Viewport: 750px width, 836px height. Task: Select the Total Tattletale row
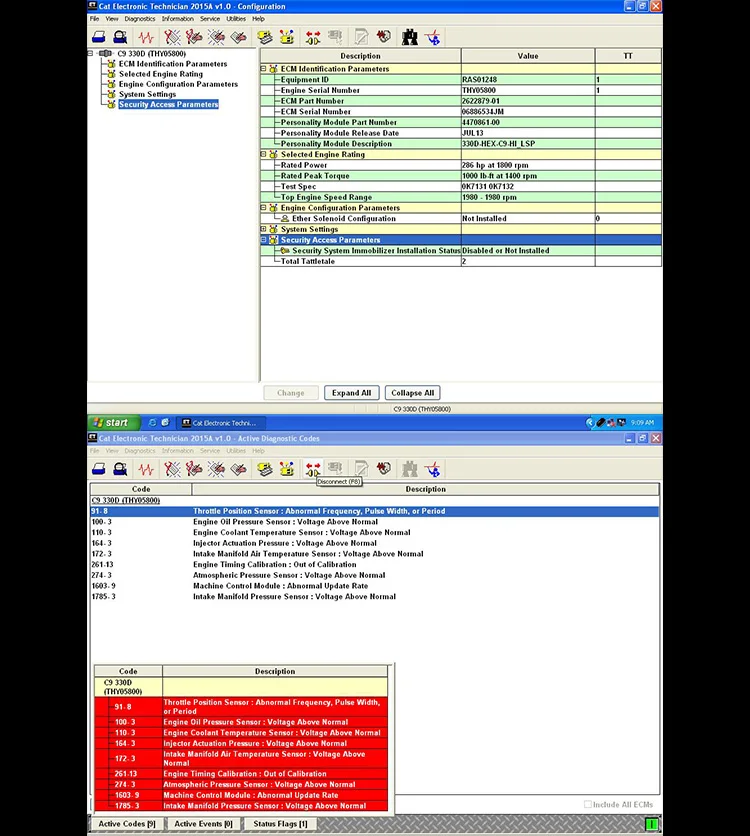461,261
